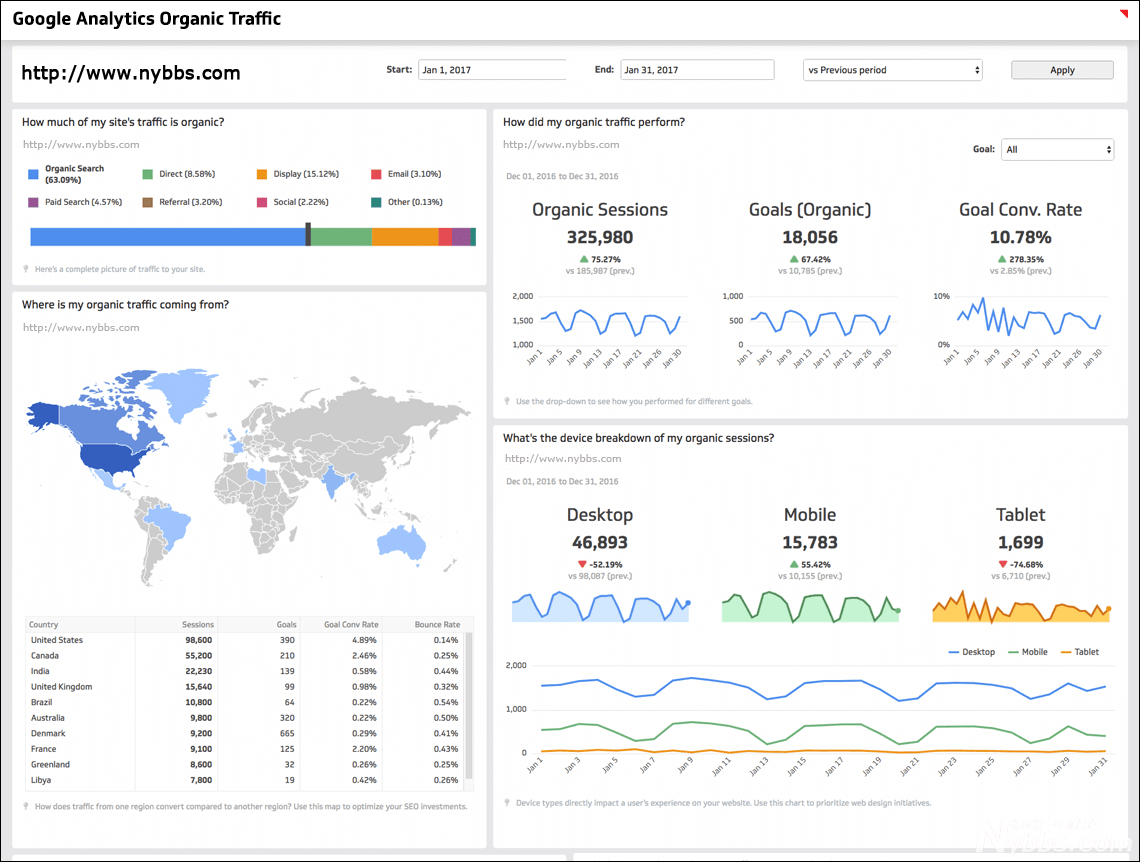Click the red down arrow under Desktop
The height and width of the screenshot is (862, 1140).
[x=581, y=564]
